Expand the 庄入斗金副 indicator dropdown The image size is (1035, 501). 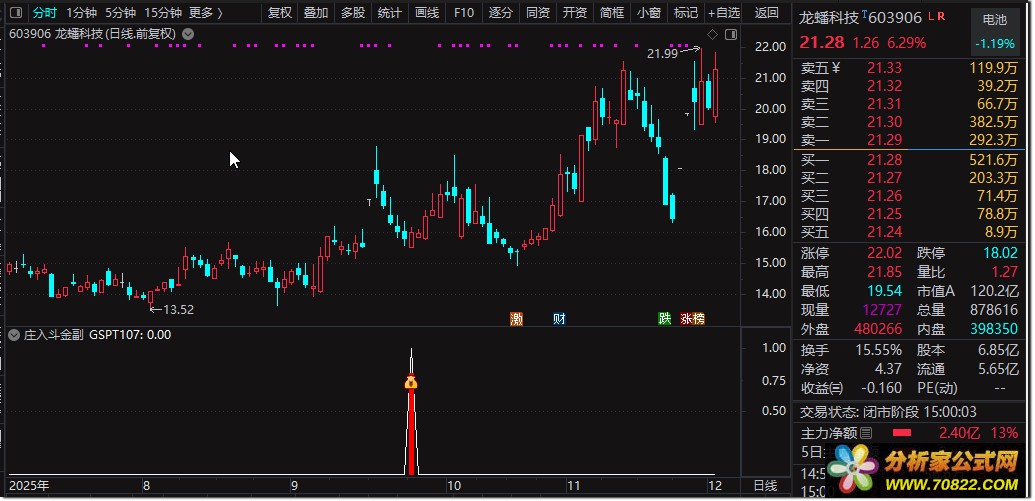coord(15,335)
